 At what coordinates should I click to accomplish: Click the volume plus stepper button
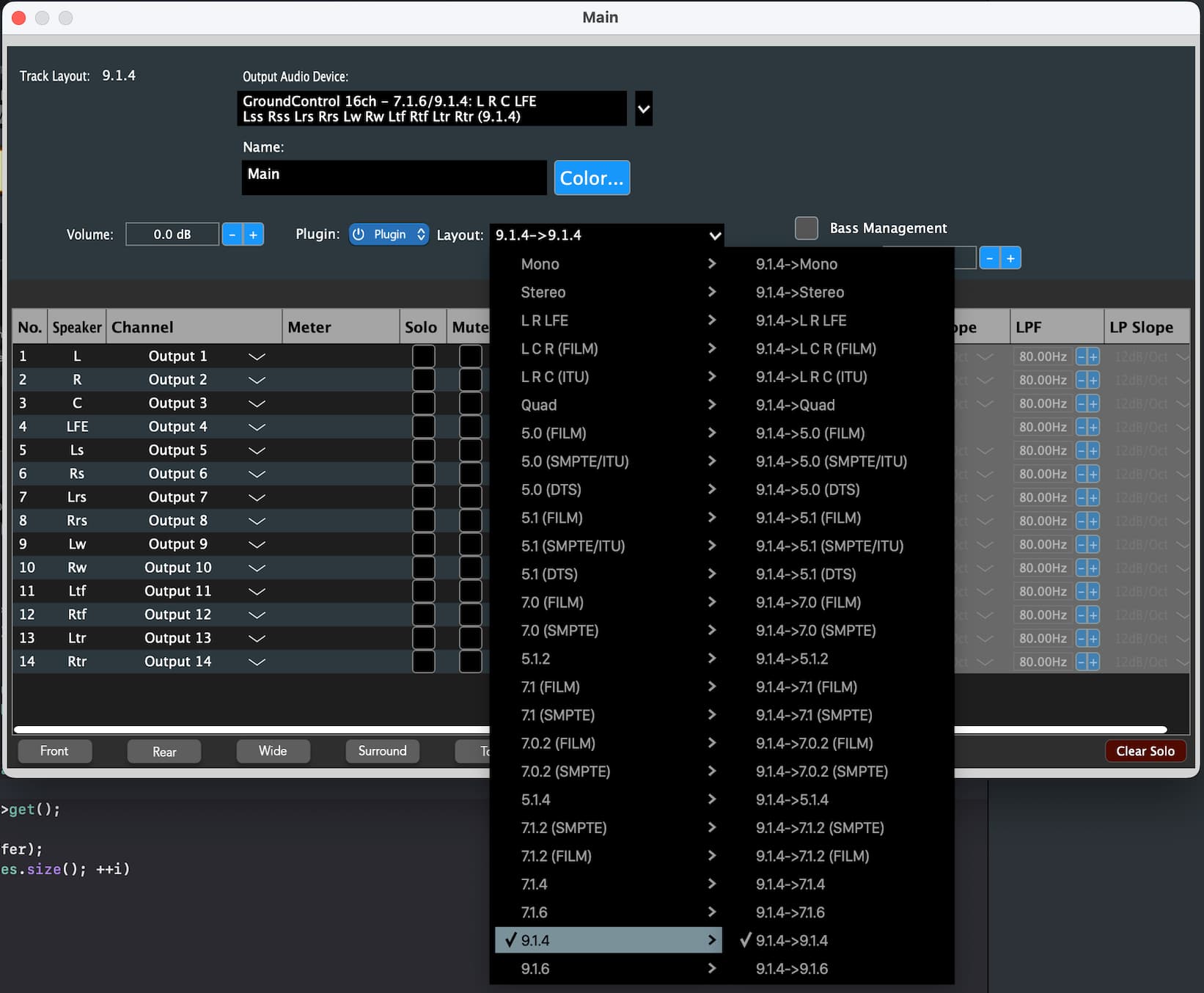click(254, 235)
